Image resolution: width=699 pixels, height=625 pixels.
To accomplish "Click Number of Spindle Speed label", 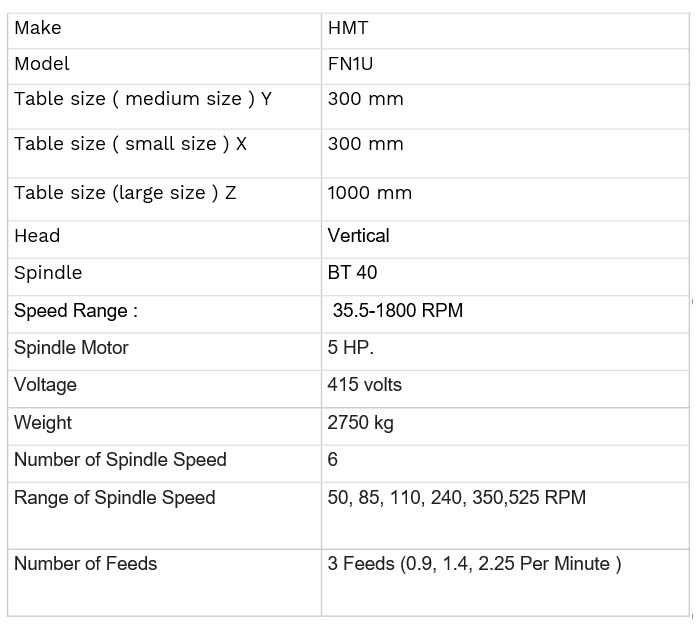I will (x=120, y=460).
